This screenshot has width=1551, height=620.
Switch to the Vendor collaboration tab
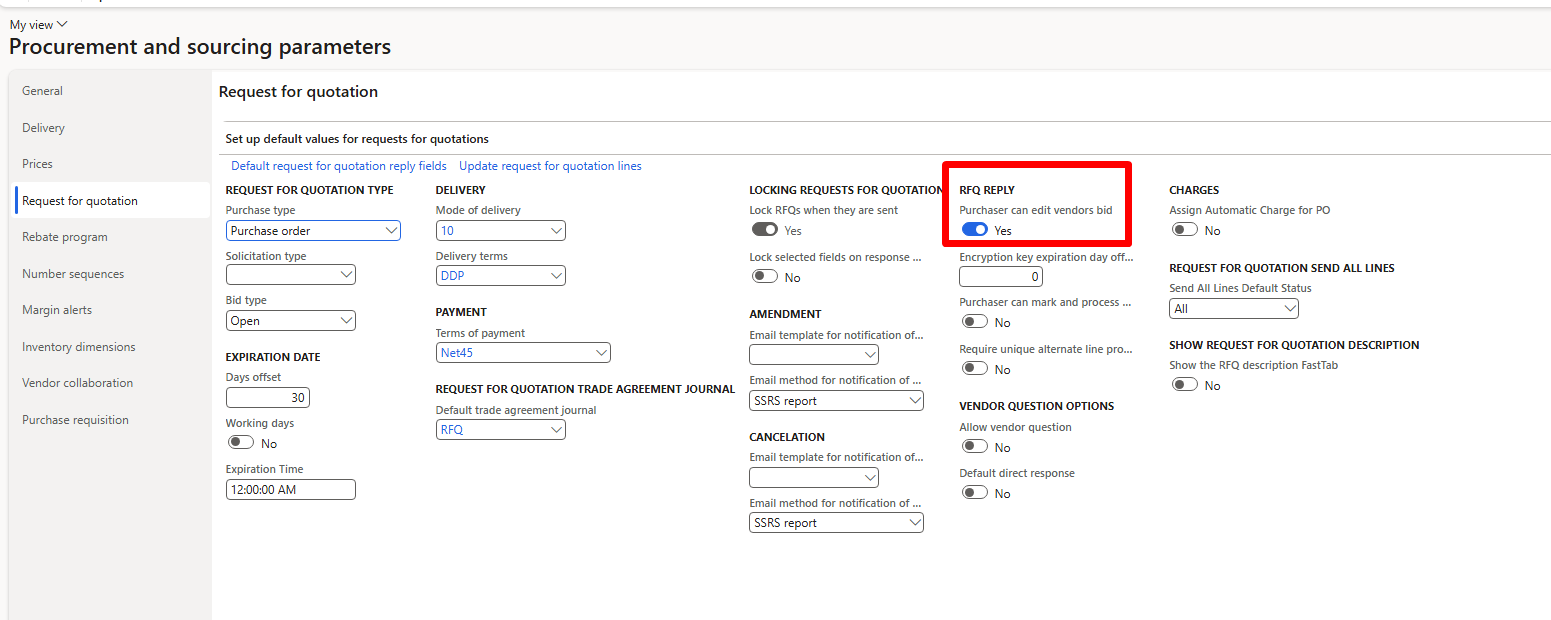coord(77,383)
